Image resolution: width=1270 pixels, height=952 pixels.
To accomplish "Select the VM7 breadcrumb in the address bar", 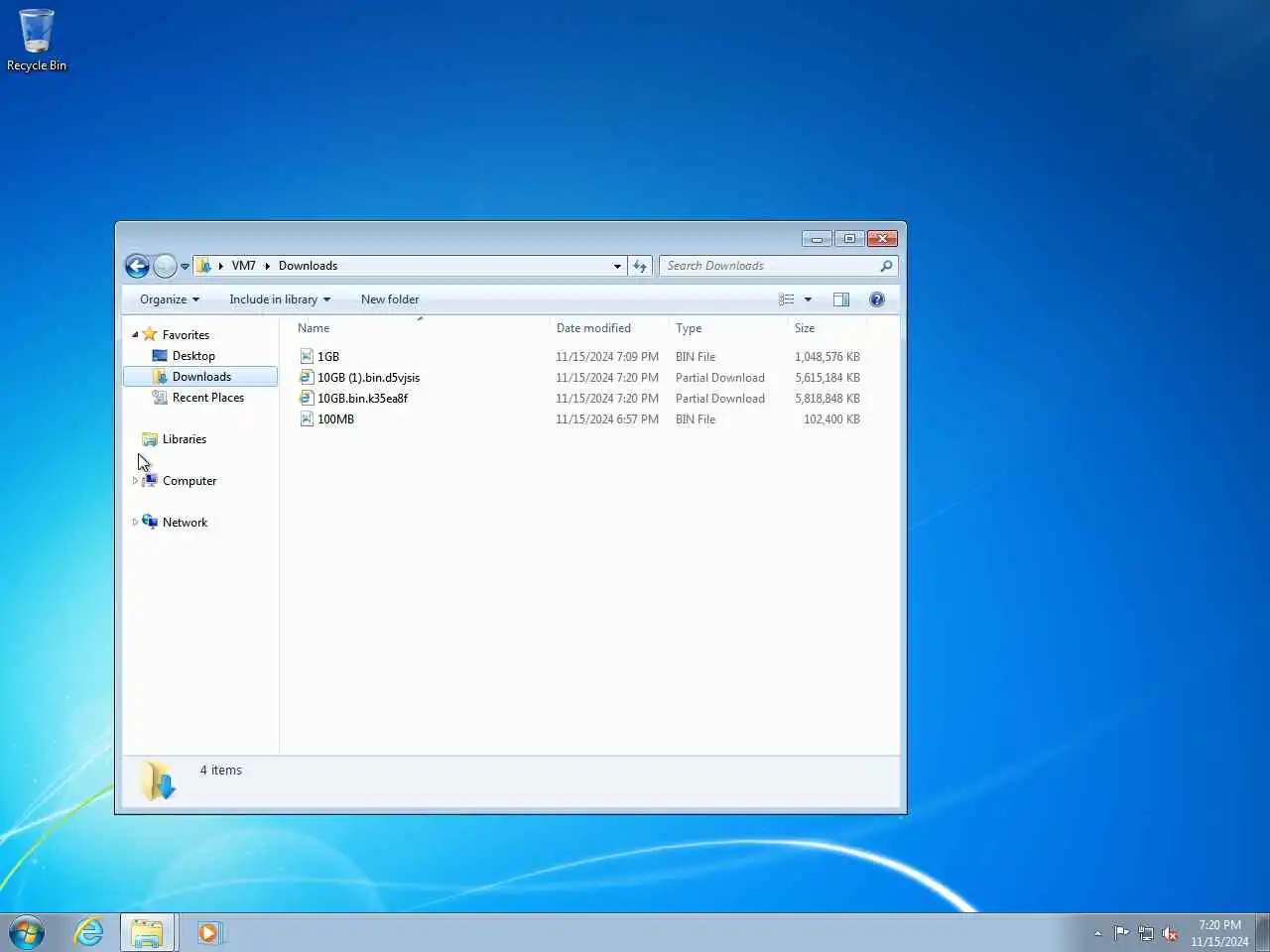I will coord(243,266).
